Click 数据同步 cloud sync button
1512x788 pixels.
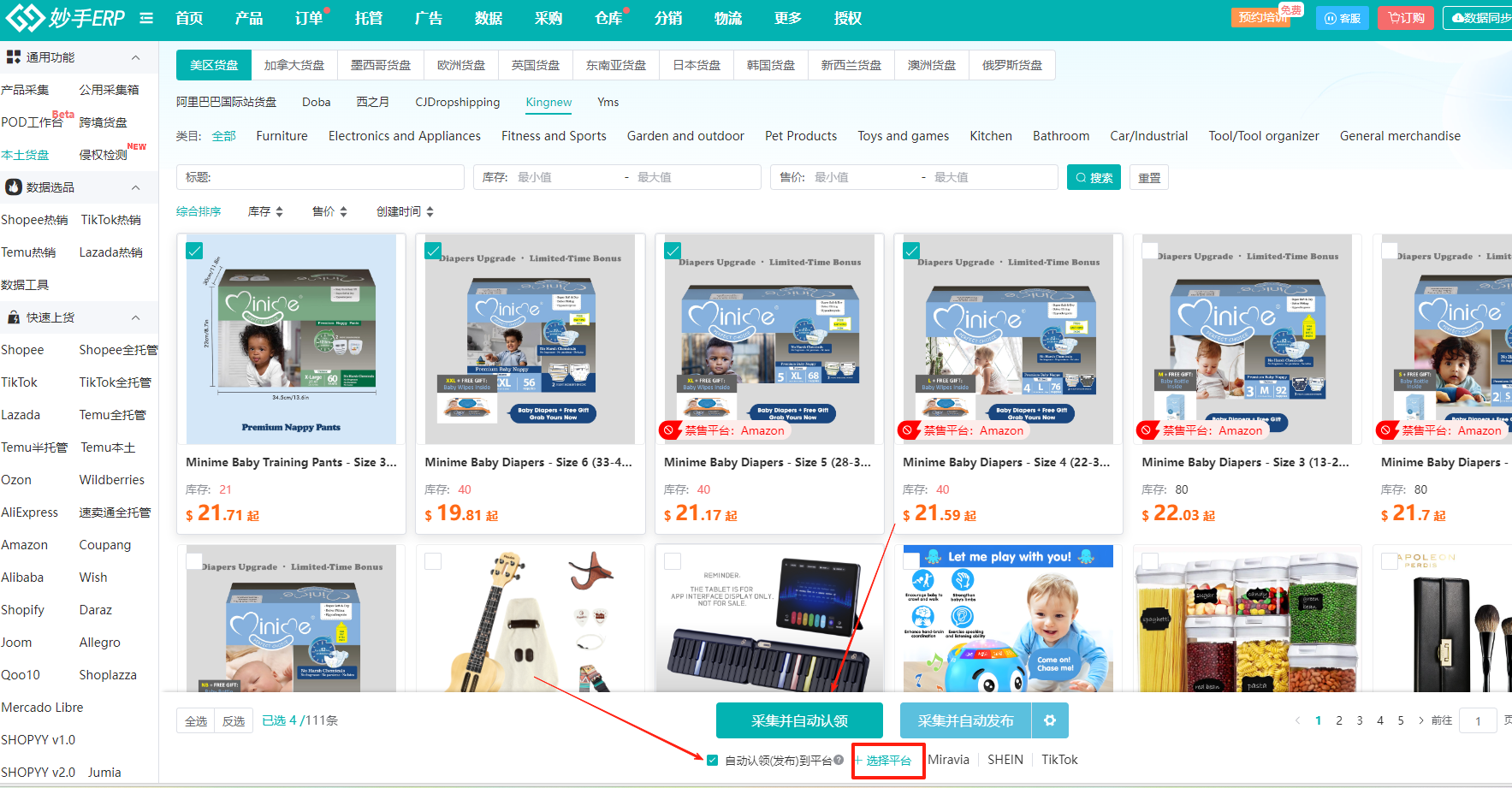coord(1479,18)
